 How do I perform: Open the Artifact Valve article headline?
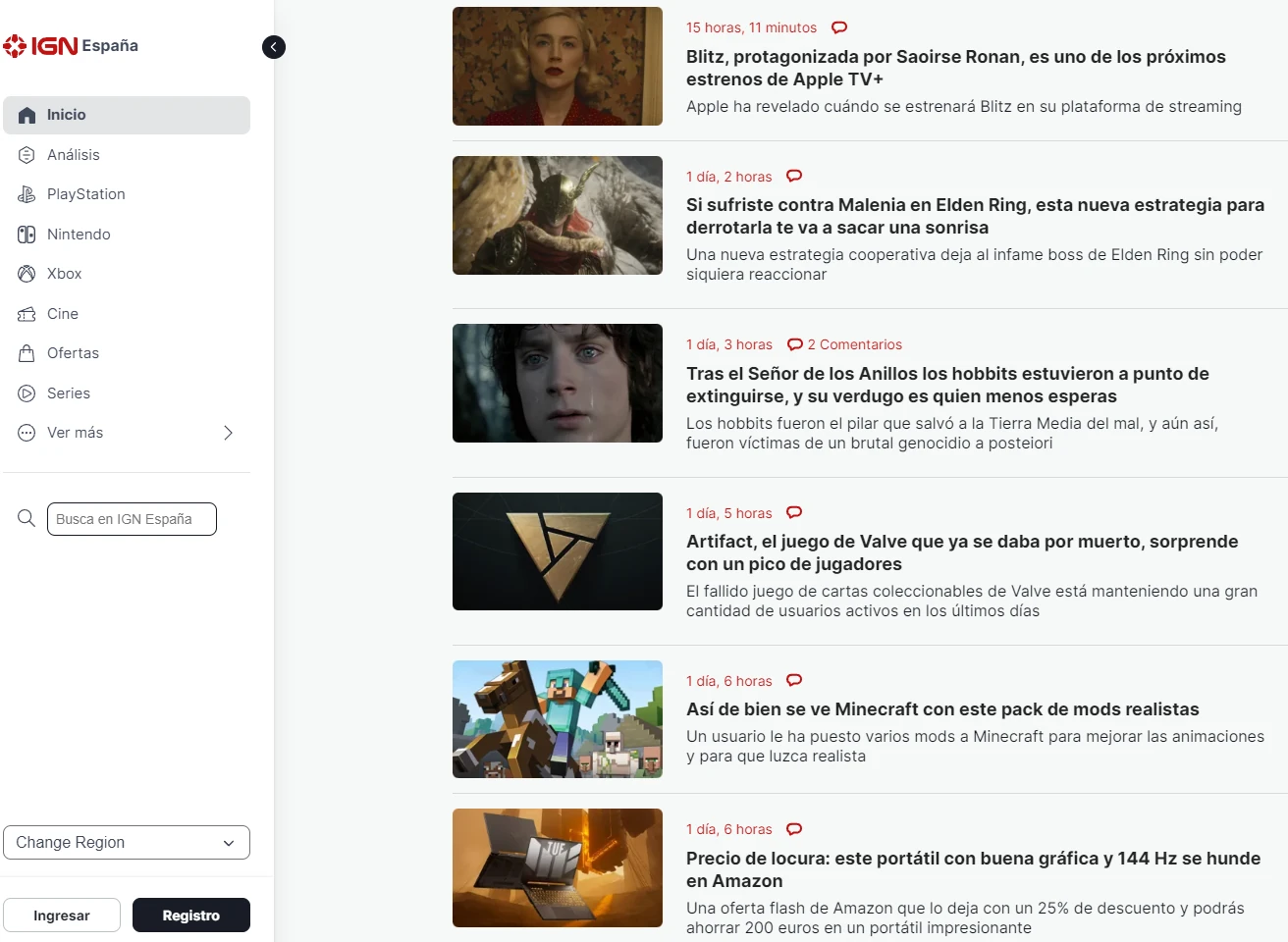[x=962, y=552]
